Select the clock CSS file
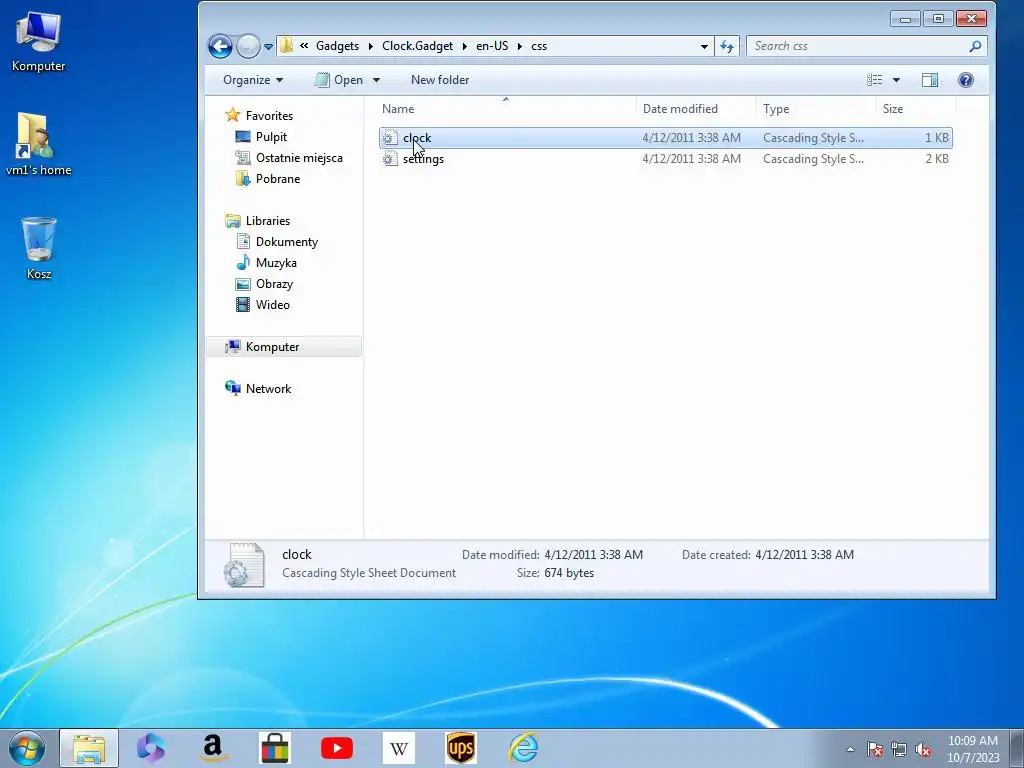Image resolution: width=1024 pixels, height=768 pixels. [x=665, y=138]
